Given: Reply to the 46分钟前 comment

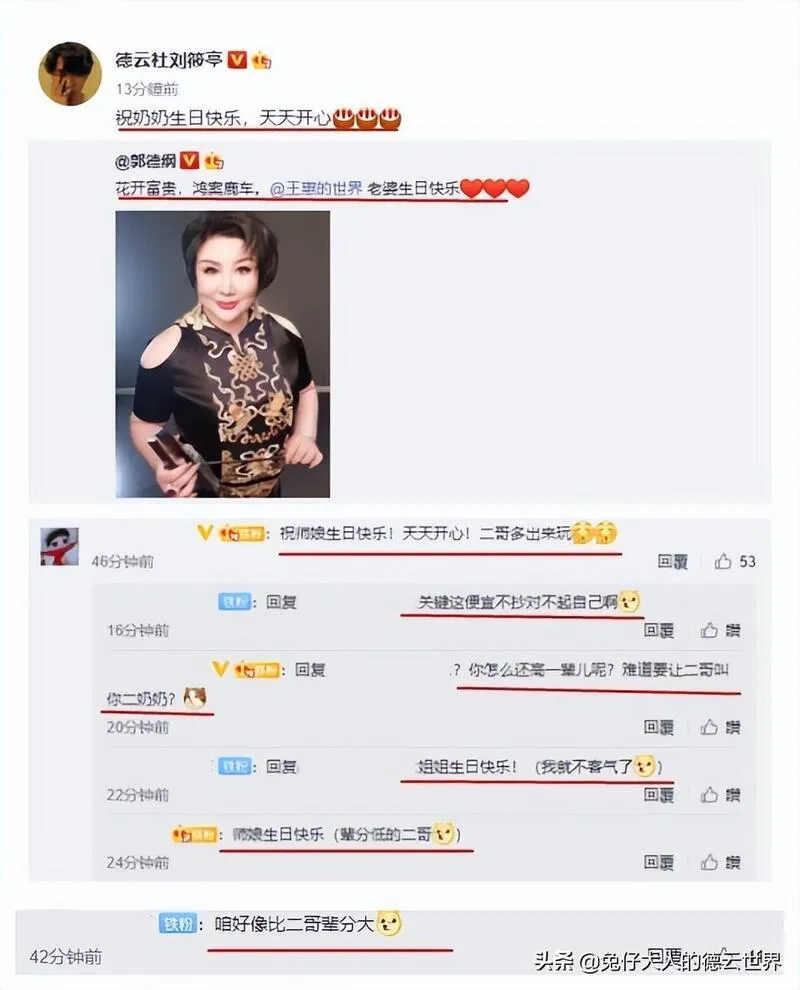Looking at the screenshot, I should pyautogui.click(x=672, y=561).
